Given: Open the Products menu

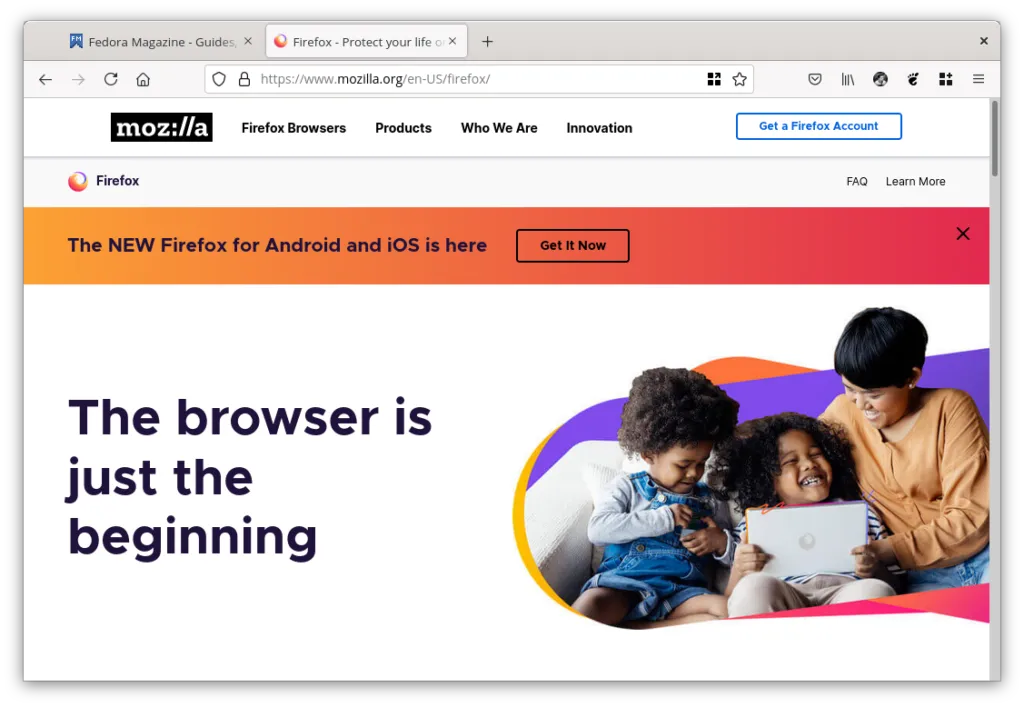Looking at the screenshot, I should pos(404,128).
